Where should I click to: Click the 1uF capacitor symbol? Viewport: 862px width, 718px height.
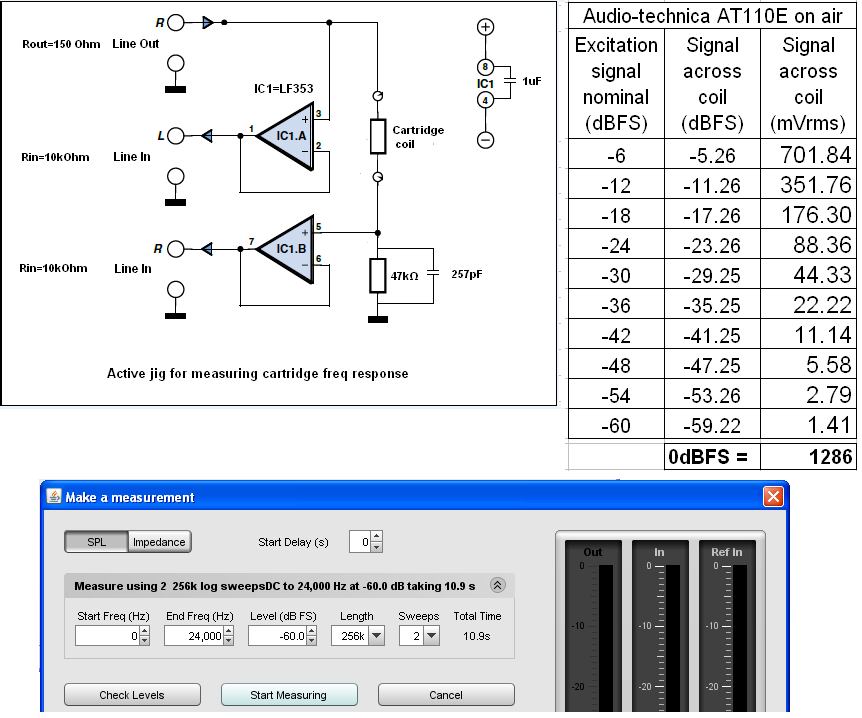point(510,81)
